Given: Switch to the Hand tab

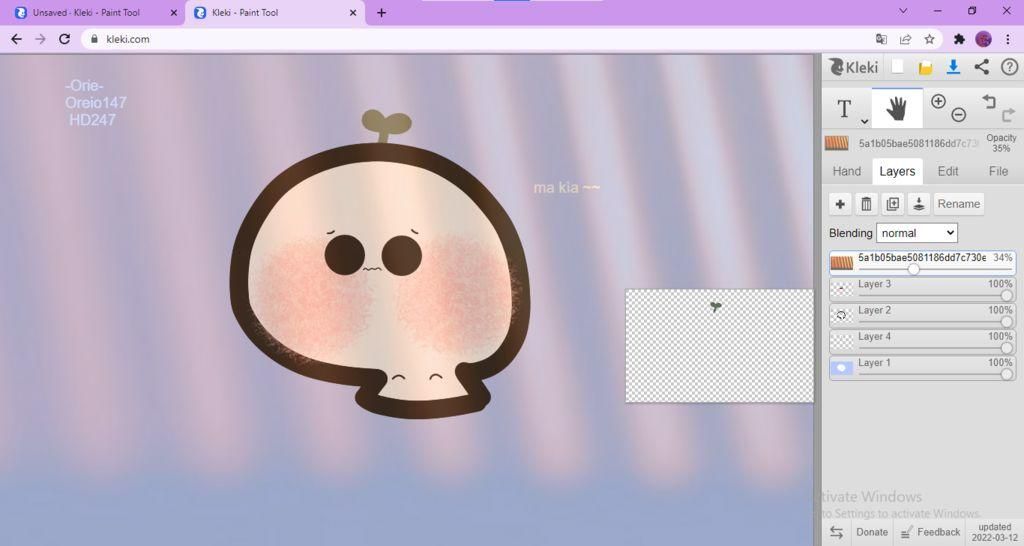Looking at the screenshot, I should point(846,171).
